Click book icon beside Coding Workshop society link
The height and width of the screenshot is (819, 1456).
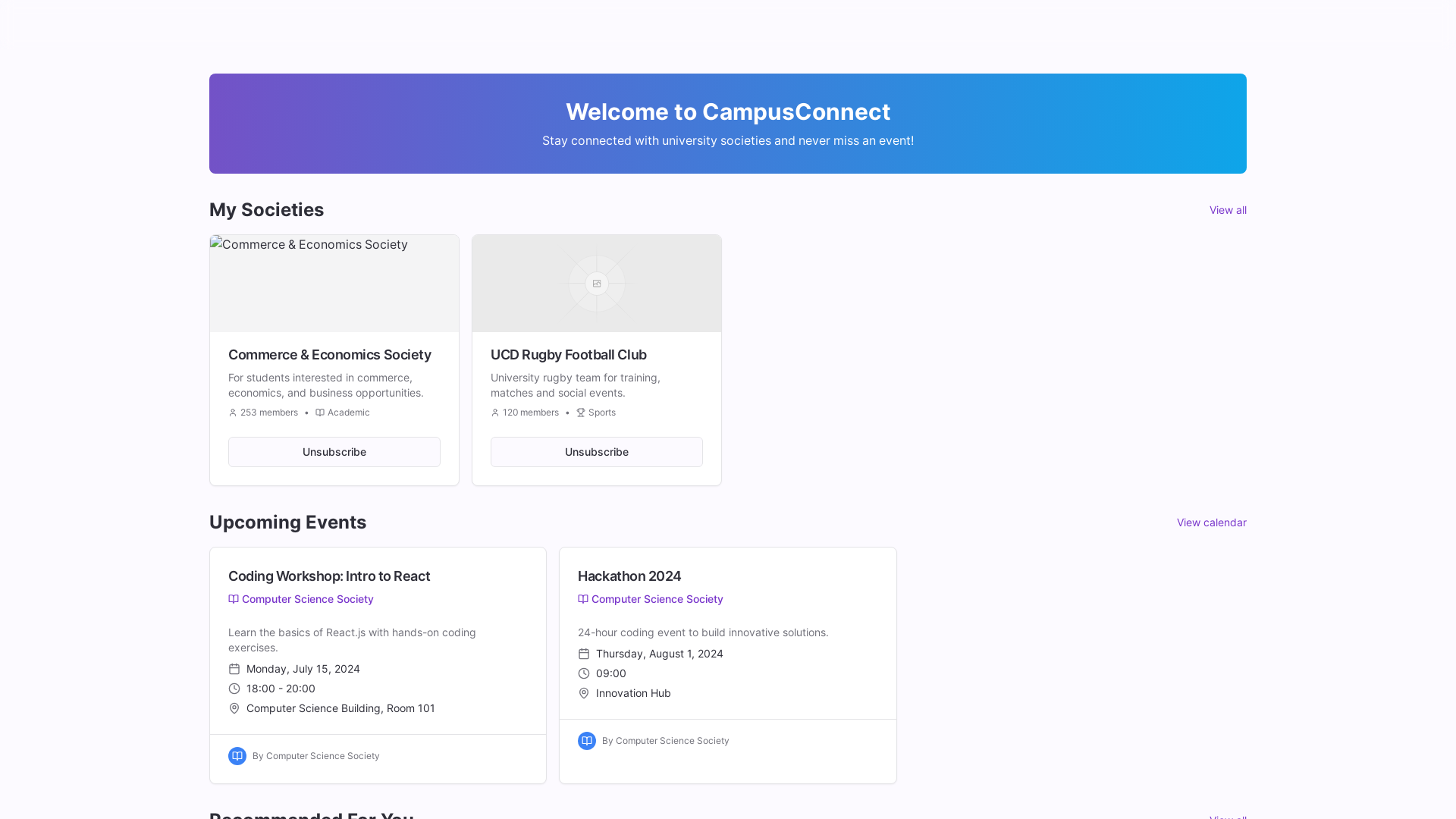pos(234,599)
